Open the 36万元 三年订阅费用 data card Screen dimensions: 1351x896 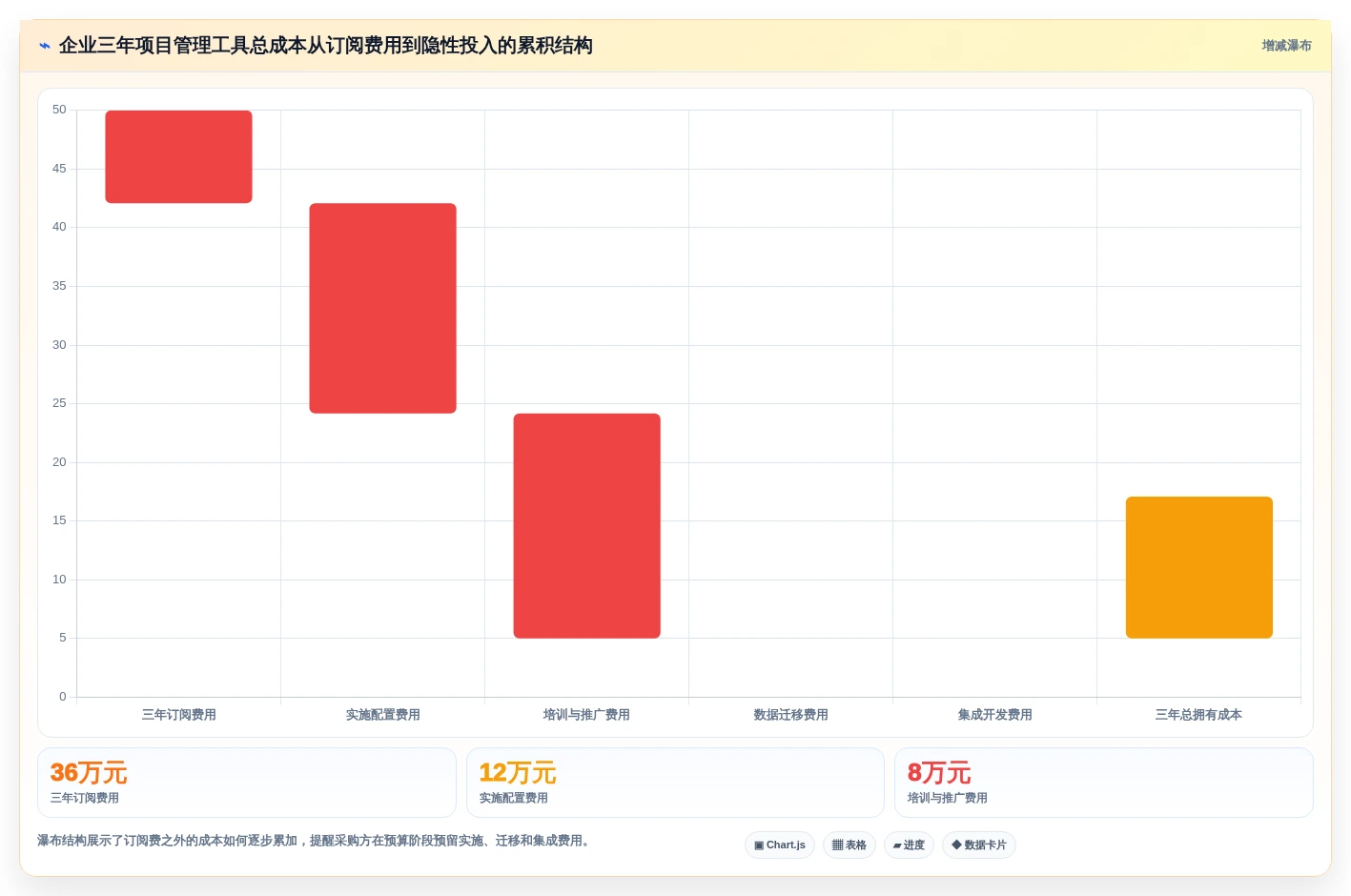(x=247, y=783)
